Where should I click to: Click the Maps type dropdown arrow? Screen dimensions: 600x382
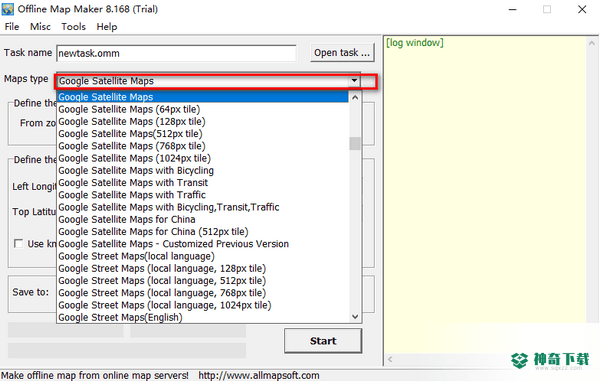354,81
